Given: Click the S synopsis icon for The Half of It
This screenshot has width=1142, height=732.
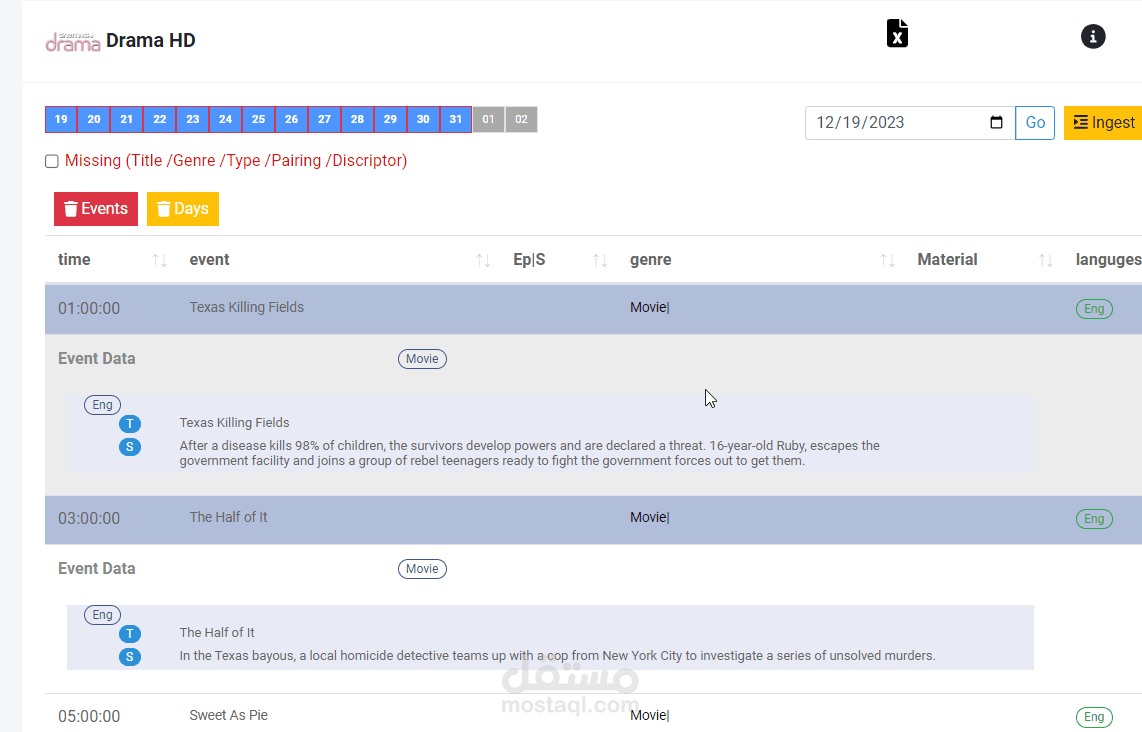Looking at the screenshot, I should click(x=130, y=657).
